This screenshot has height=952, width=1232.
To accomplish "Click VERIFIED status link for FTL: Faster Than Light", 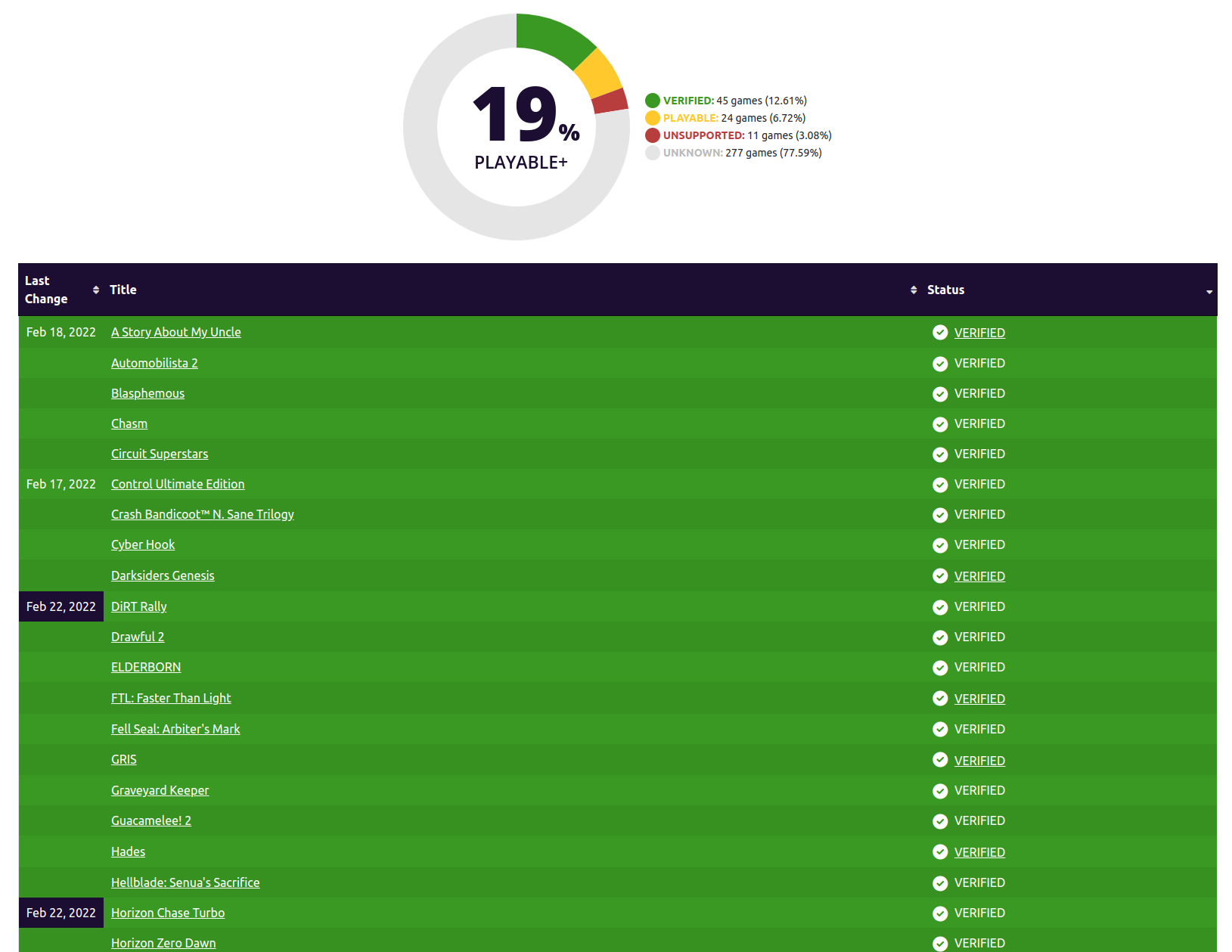I will 979,699.
